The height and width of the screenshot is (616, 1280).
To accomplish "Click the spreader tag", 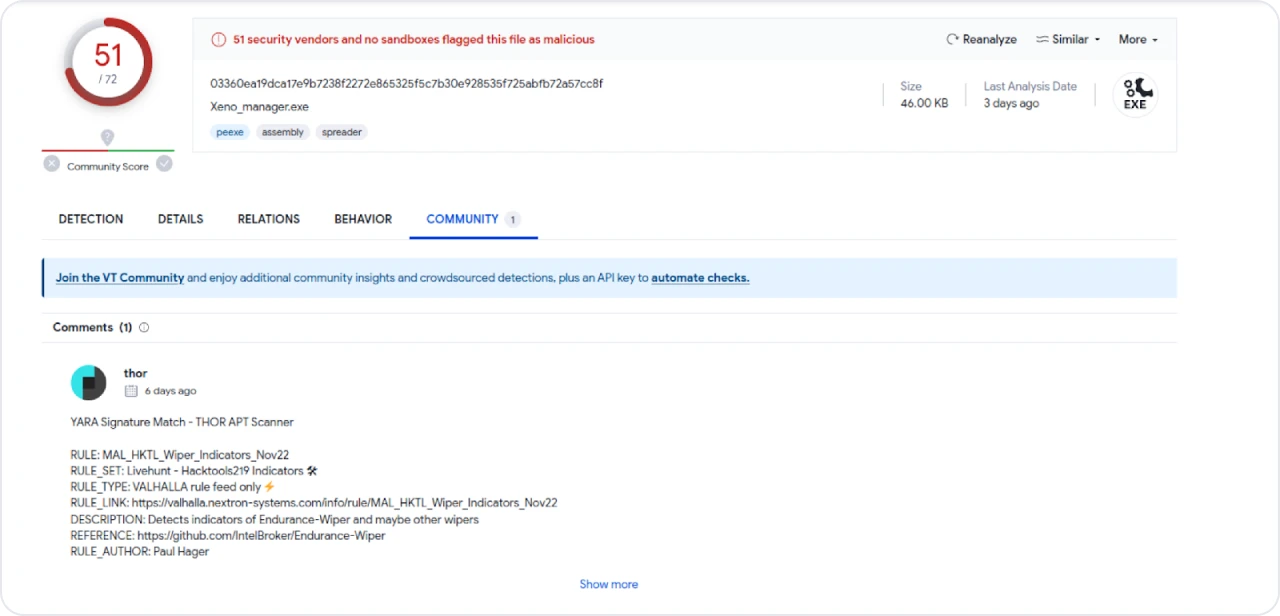I will coord(341,132).
